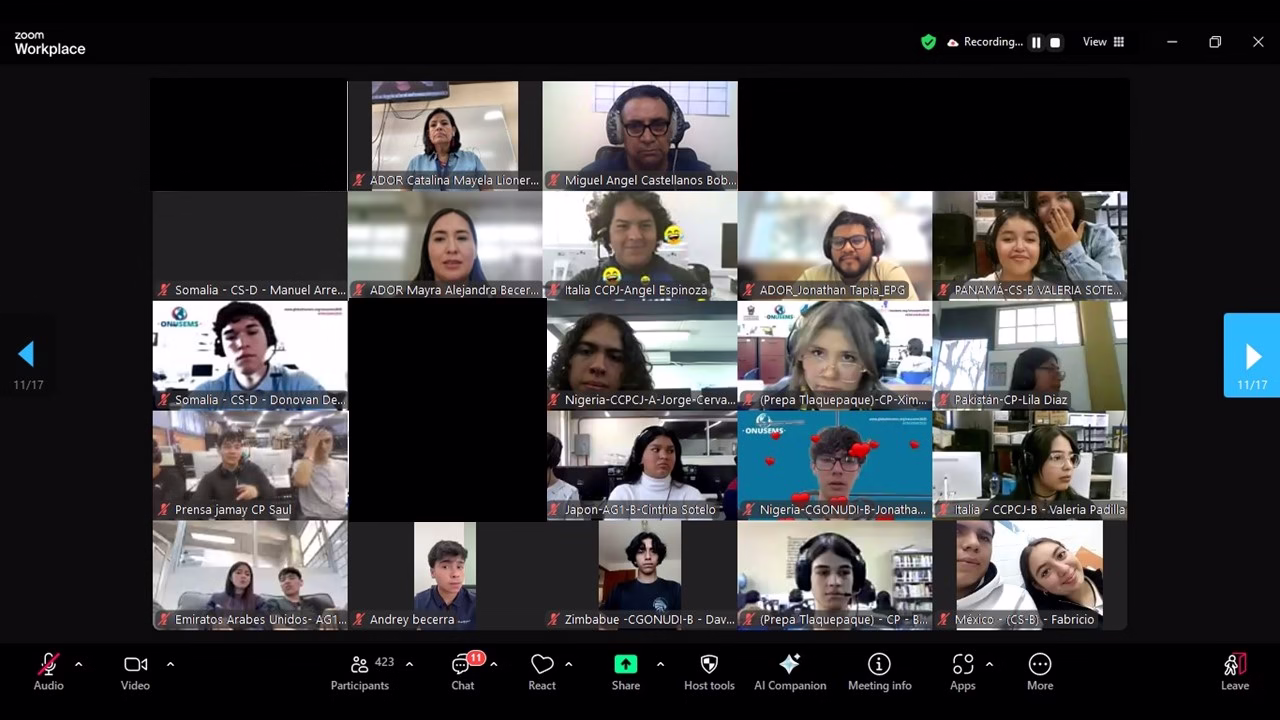Open Host tools shield icon
Image resolution: width=1280 pixels, height=720 pixels.
(709, 671)
